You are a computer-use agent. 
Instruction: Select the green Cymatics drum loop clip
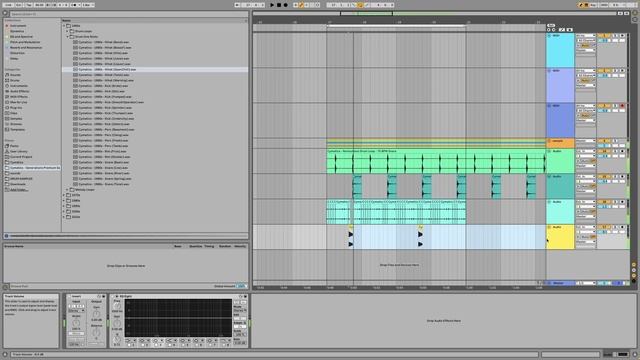pyautogui.click(x=436, y=161)
